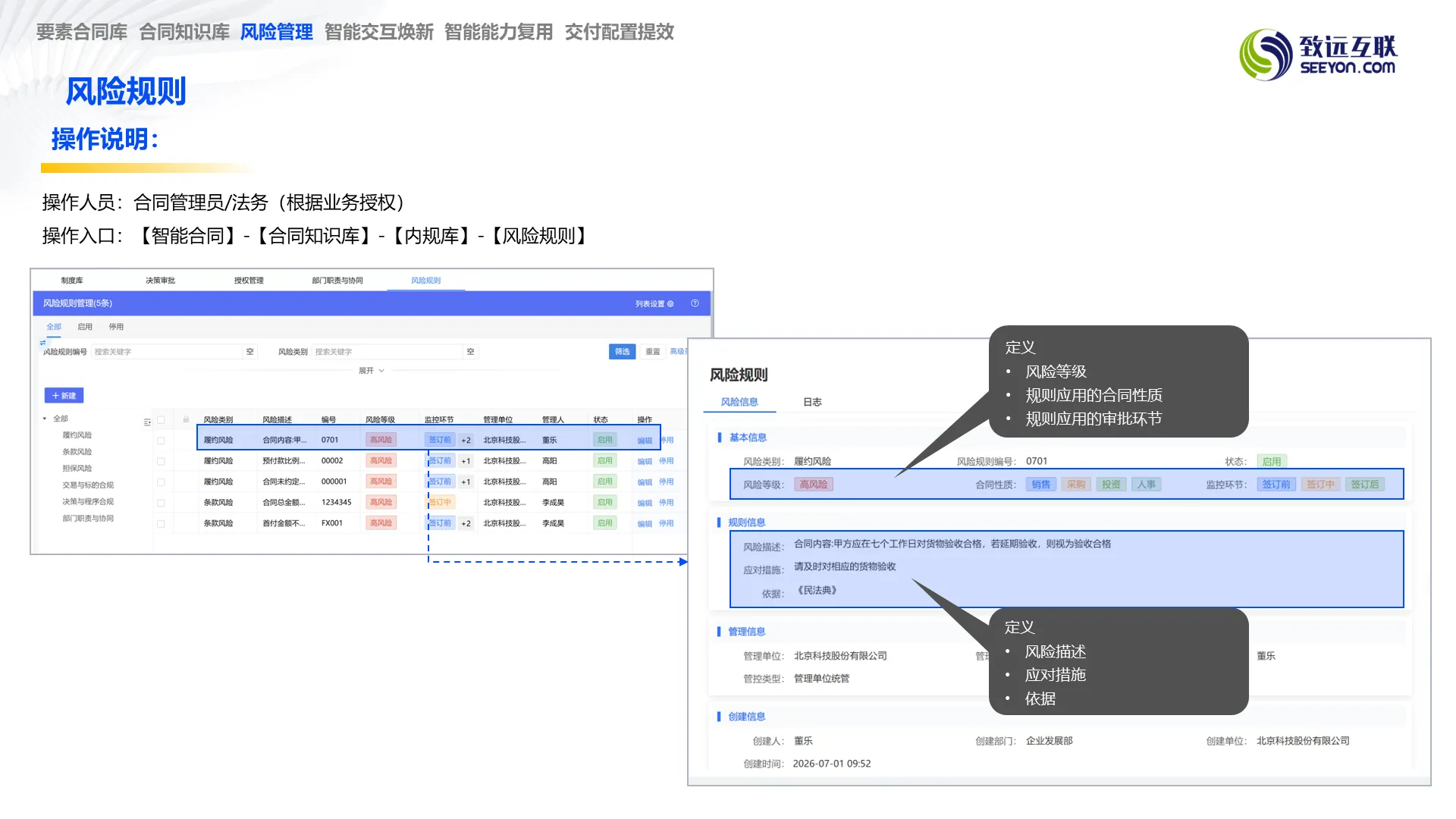Image resolution: width=1456 pixels, height=819 pixels.
Task: Select 履约风险 in the category tree
Action: click(x=77, y=435)
